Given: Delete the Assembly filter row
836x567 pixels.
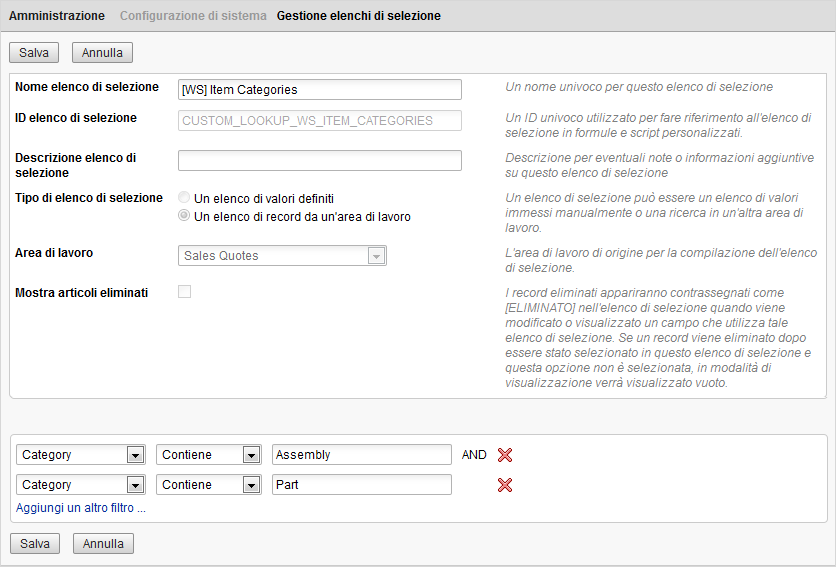Looking at the screenshot, I should pos(505,455).
